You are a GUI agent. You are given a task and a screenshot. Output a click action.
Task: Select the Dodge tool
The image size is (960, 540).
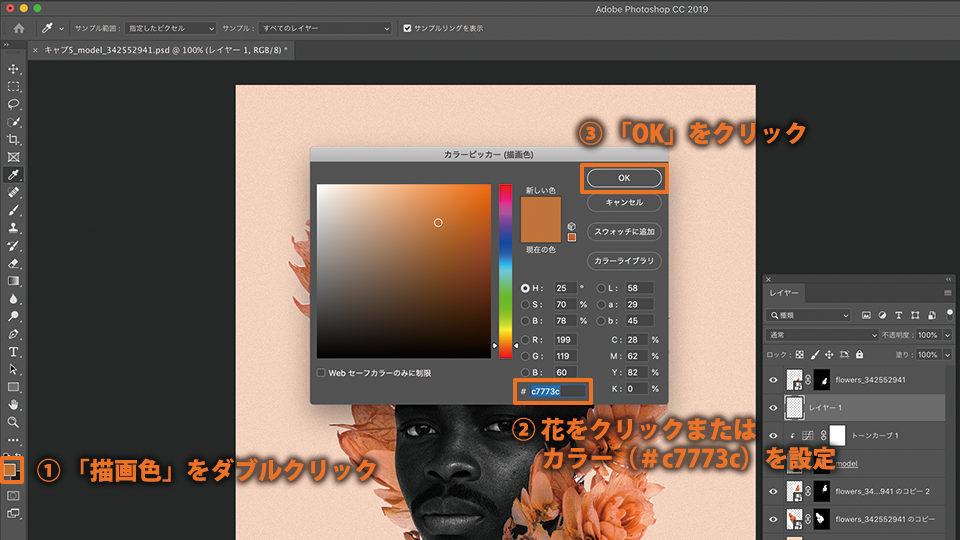tap(13, 317)
